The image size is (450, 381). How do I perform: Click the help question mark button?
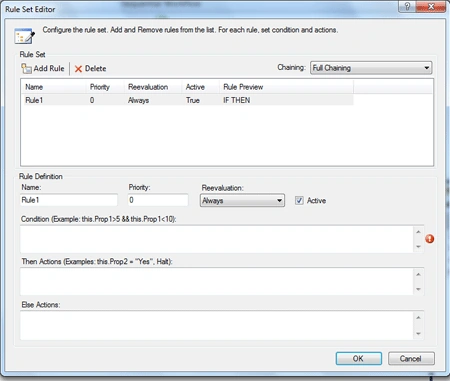coord(407,7)
